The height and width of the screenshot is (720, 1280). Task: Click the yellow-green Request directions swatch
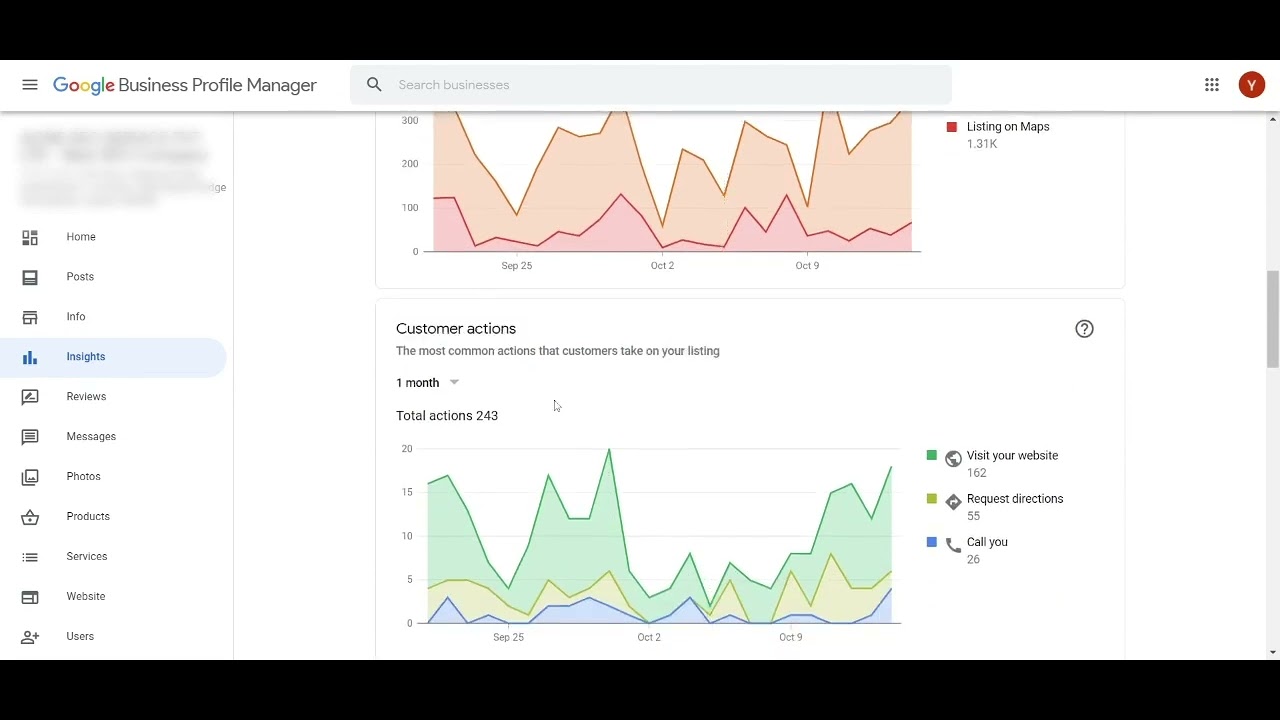[x=932, y=499]
